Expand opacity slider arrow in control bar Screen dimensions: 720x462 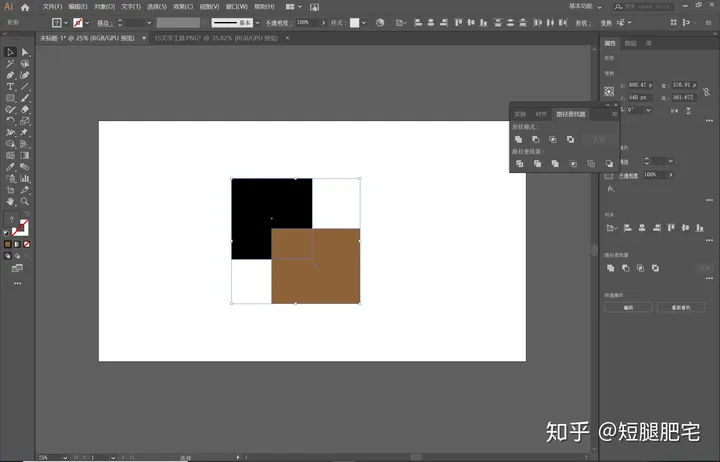click(x=323, y=23)
